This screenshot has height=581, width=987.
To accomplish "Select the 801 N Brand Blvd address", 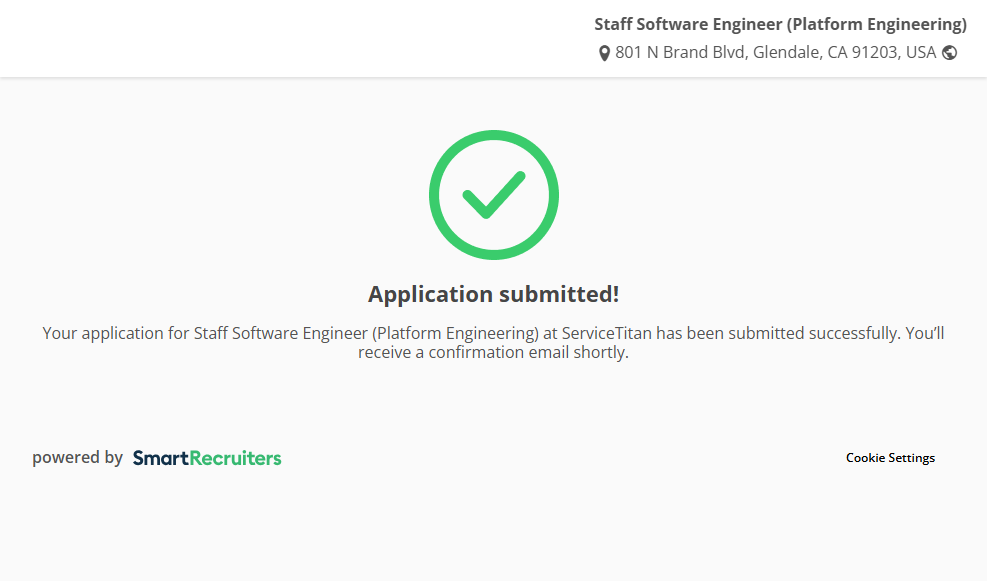I will pyautogui.click(x=680, y=53).
